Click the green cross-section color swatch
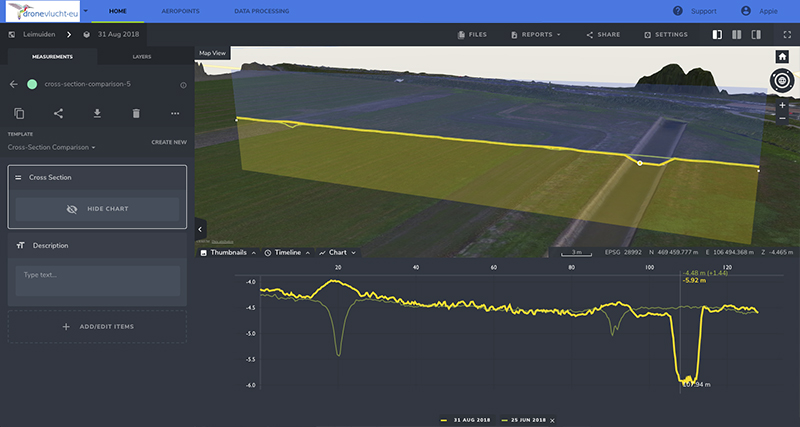The width and height of the screenshot is (800, 427). pos(32,84)
